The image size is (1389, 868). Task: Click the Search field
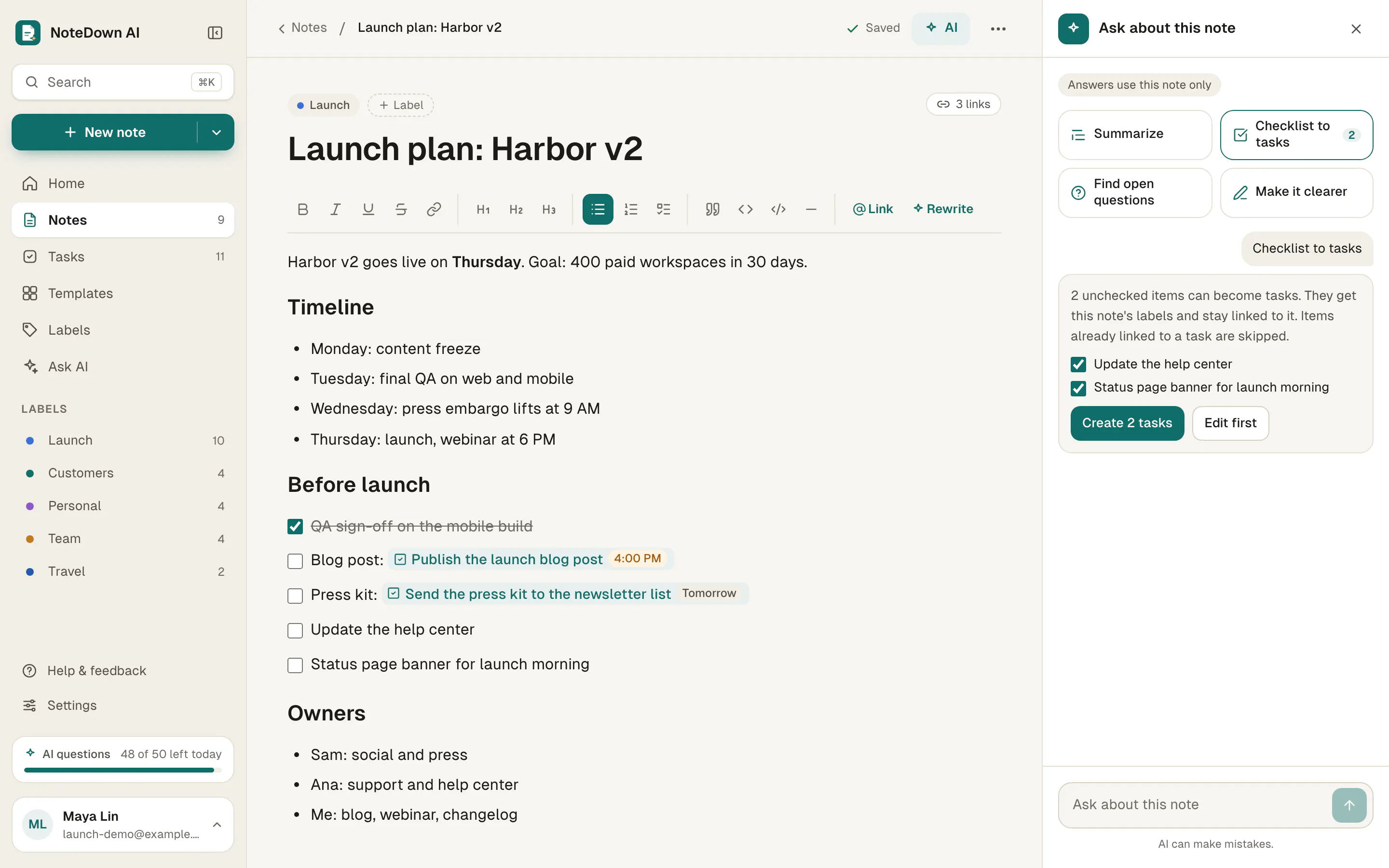tap(123, 82)
